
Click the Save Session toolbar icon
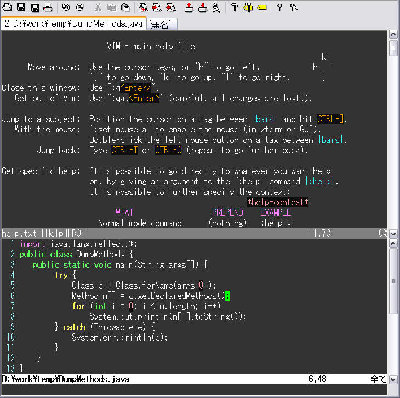pyautogui.click(x=203, y=7)
